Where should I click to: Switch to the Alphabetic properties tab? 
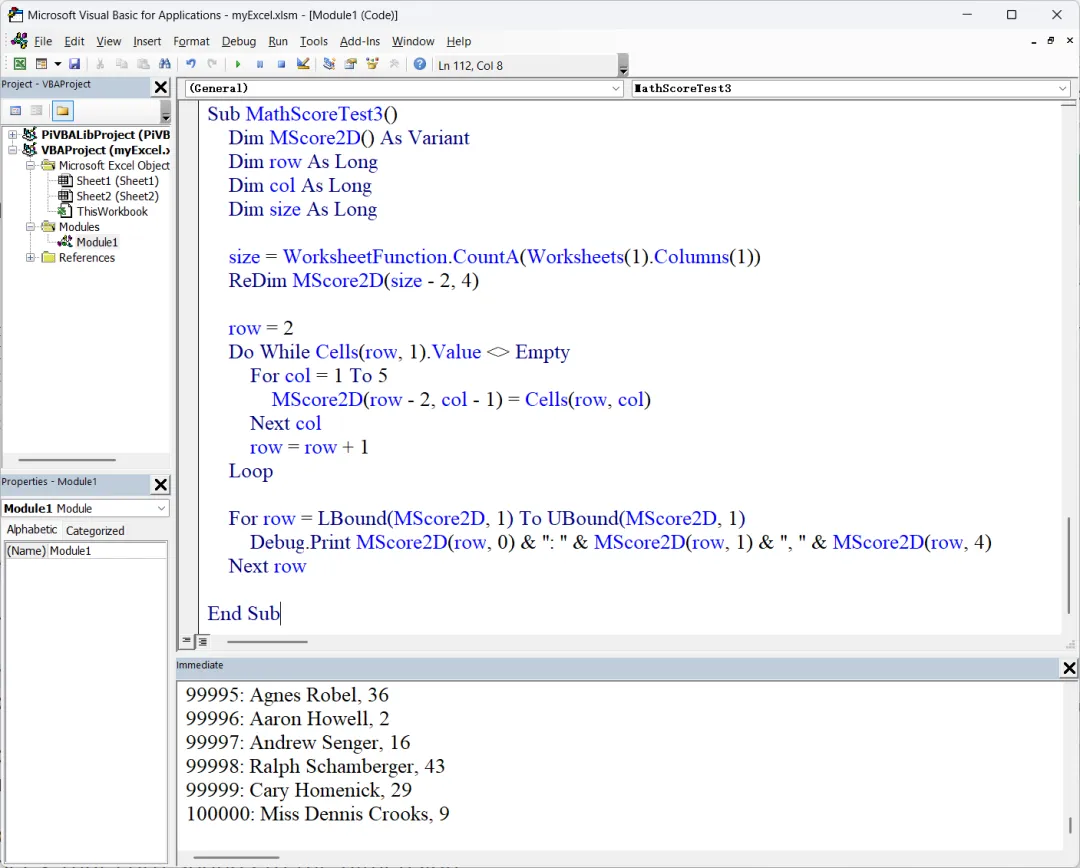(x=32, y=529)
